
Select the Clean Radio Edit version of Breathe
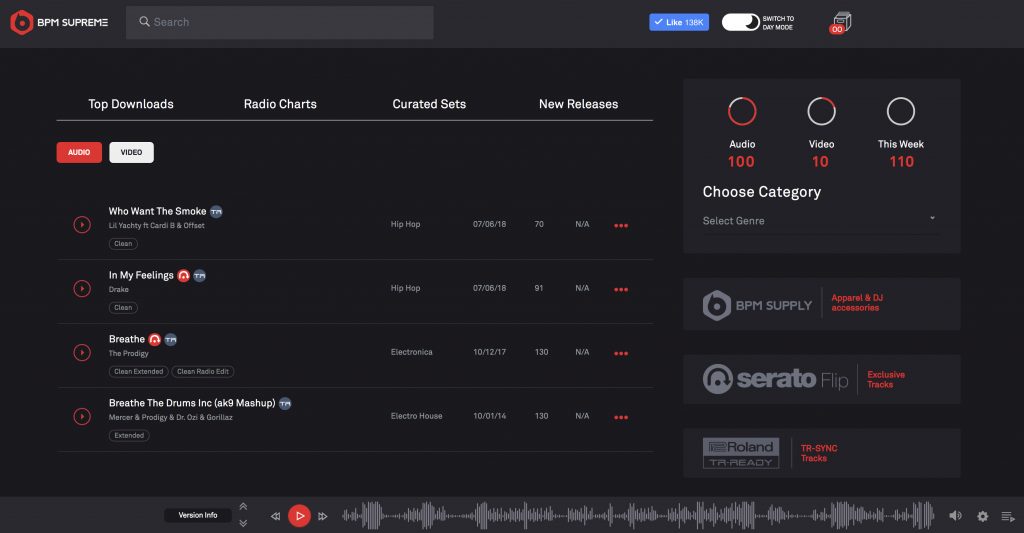pos(203,372)
